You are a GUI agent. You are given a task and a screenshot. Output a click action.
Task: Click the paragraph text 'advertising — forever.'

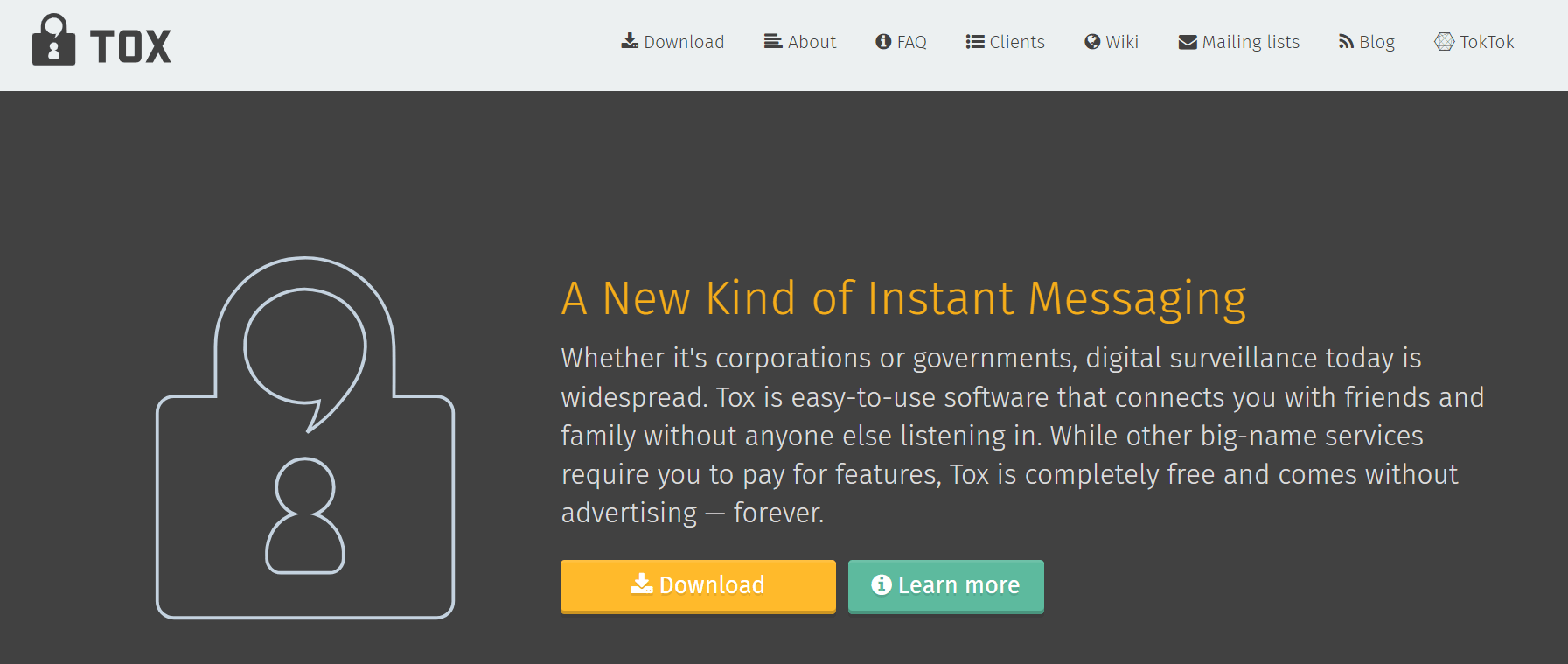tap(693, 513)
